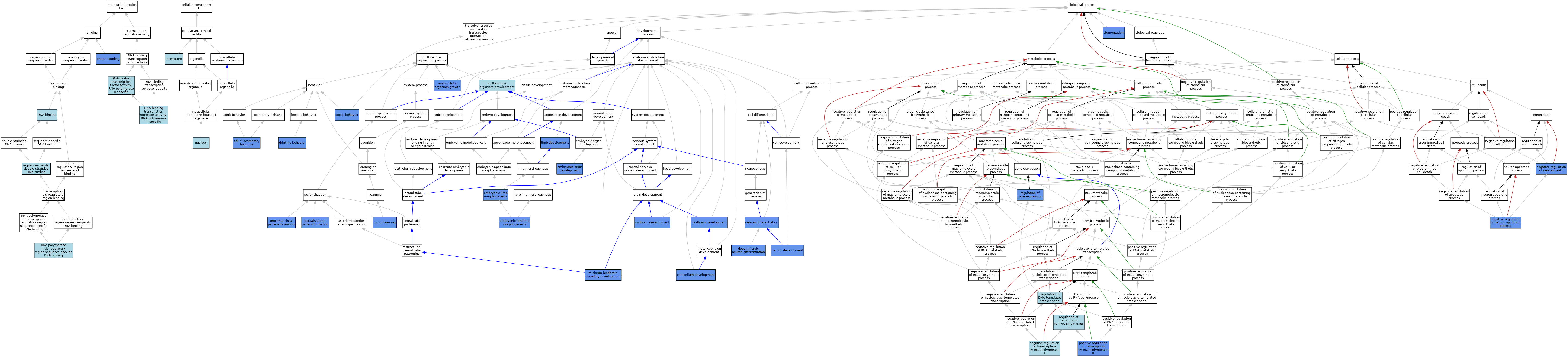Click the 'feeding behavior' node

[304, 115]
